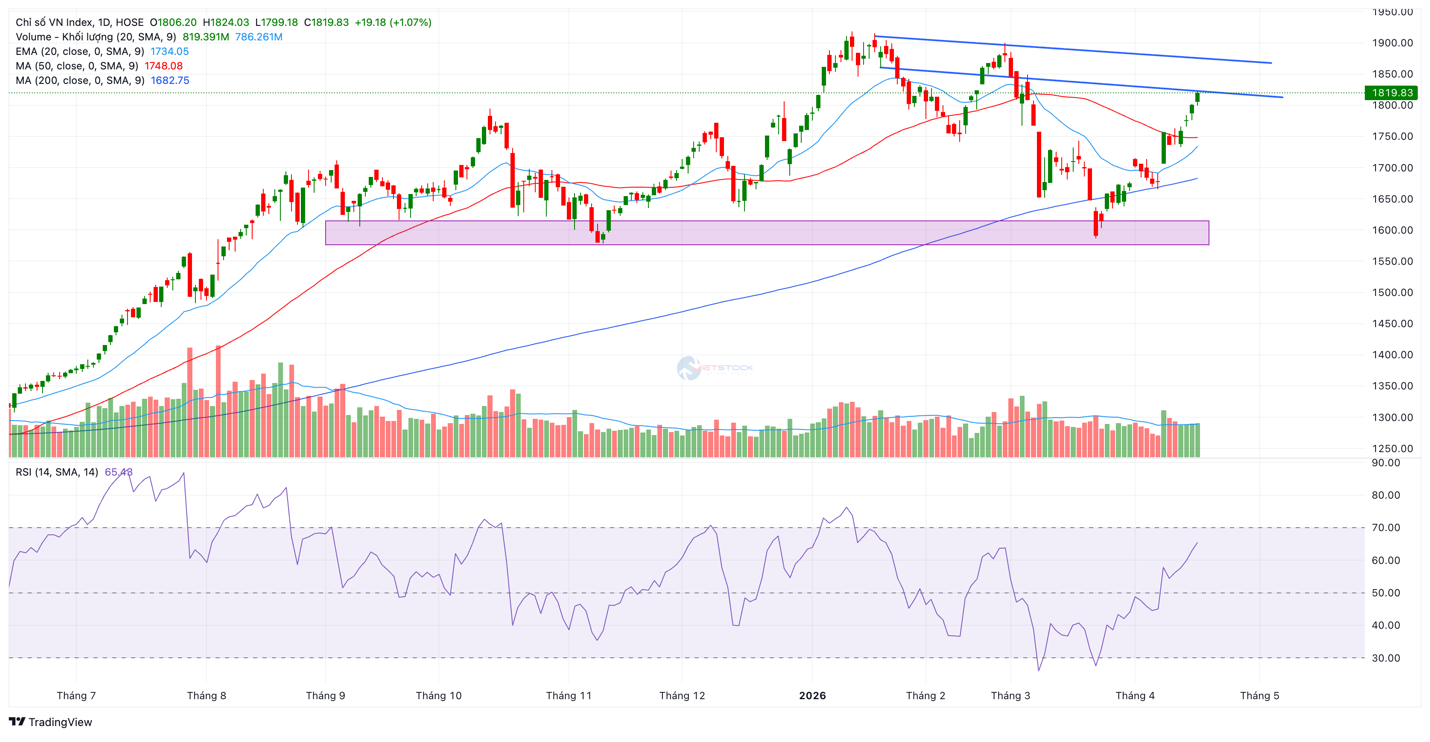Select the Tháng 12 axis label
1430x742 pixels.
pos(681,694)
